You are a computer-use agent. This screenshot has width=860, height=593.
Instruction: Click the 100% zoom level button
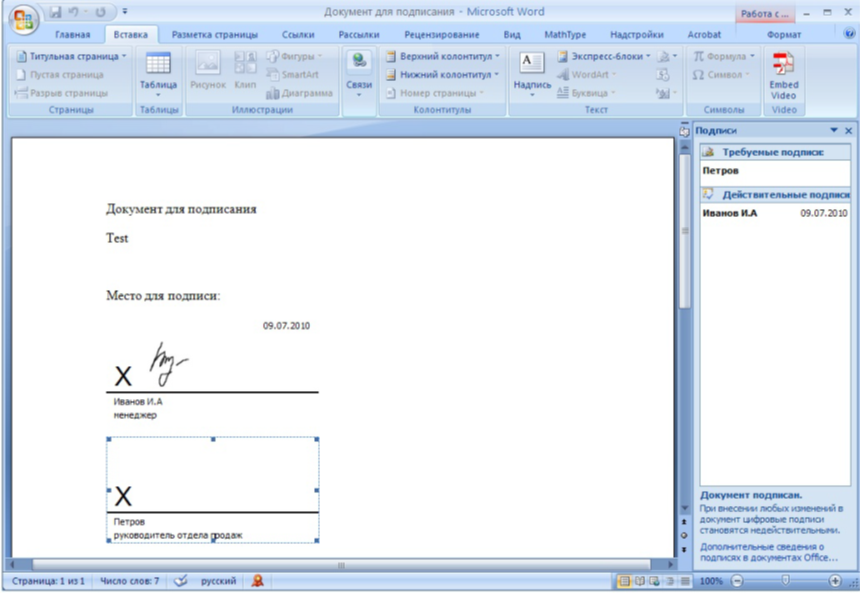click(x=711, y=581)
